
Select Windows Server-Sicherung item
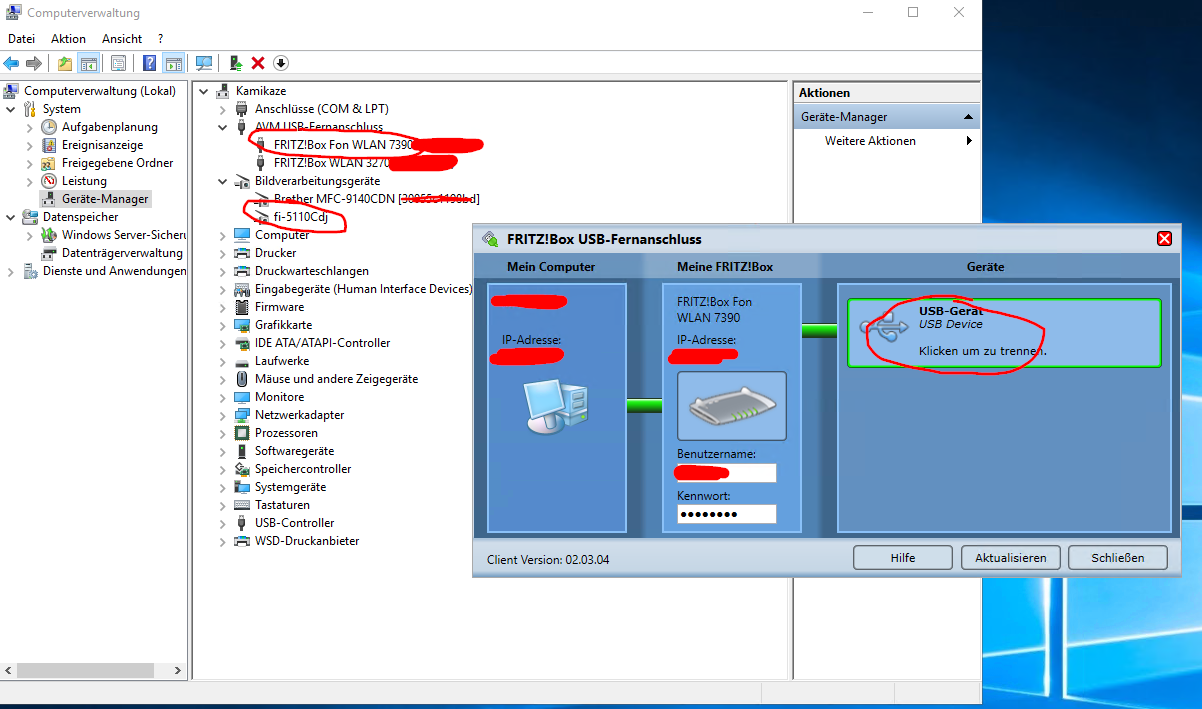123,235
